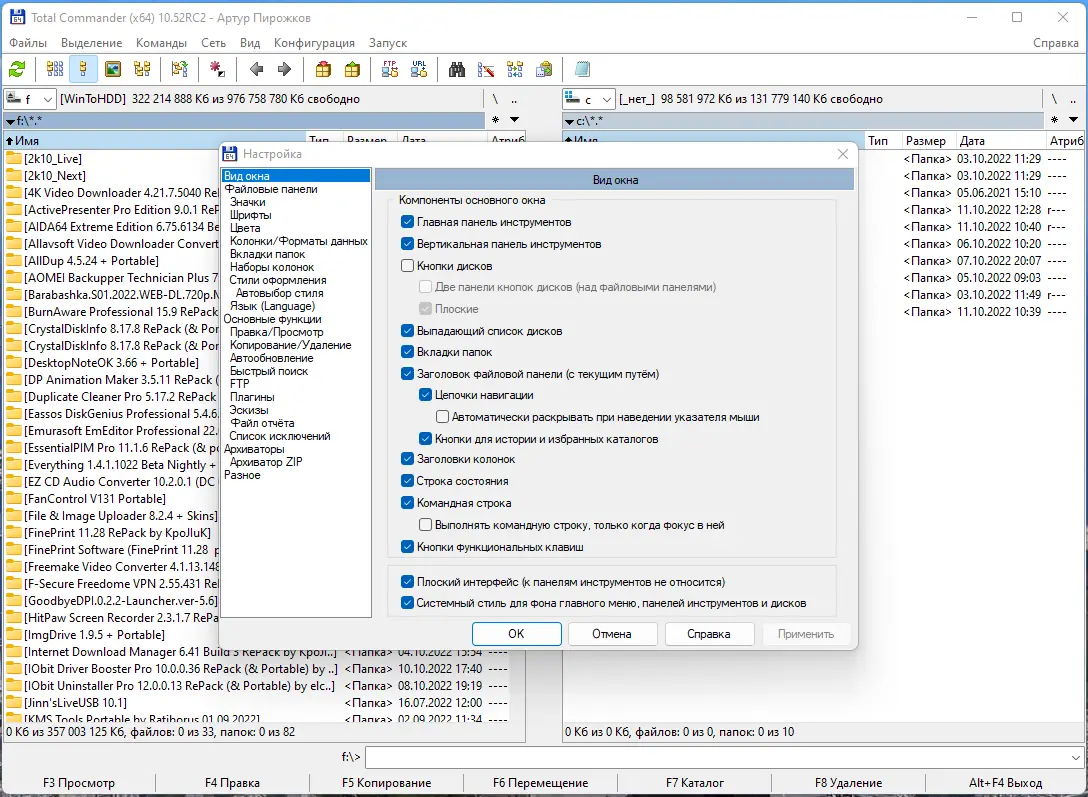The image size is (1088, 797).
Task: Enable Автоматически раскрывать при наведении указателя мыши
Action: click(442, 417)
